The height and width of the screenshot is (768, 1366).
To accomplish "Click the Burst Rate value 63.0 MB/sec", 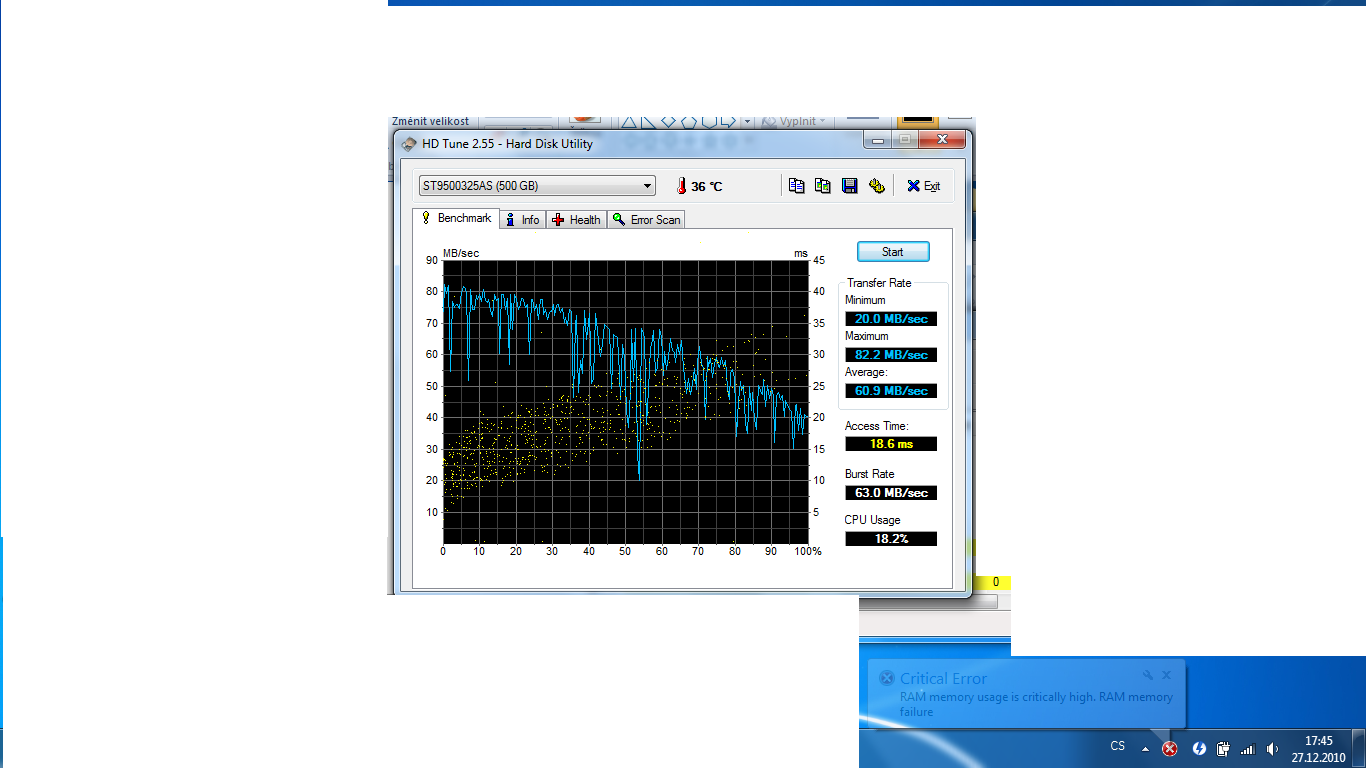I will tap(891, 493).
